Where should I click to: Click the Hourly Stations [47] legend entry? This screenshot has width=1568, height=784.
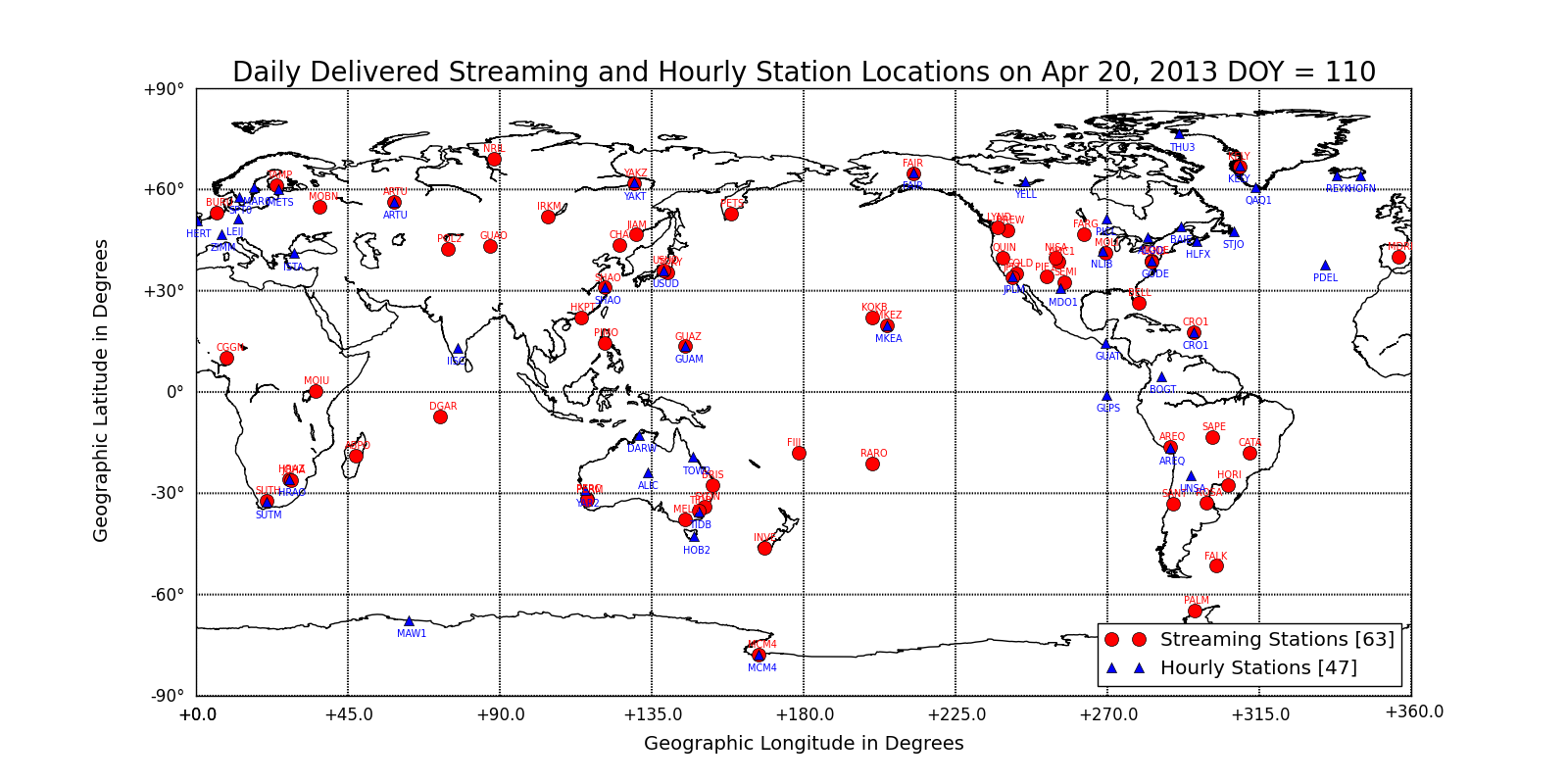[1258, 668]
